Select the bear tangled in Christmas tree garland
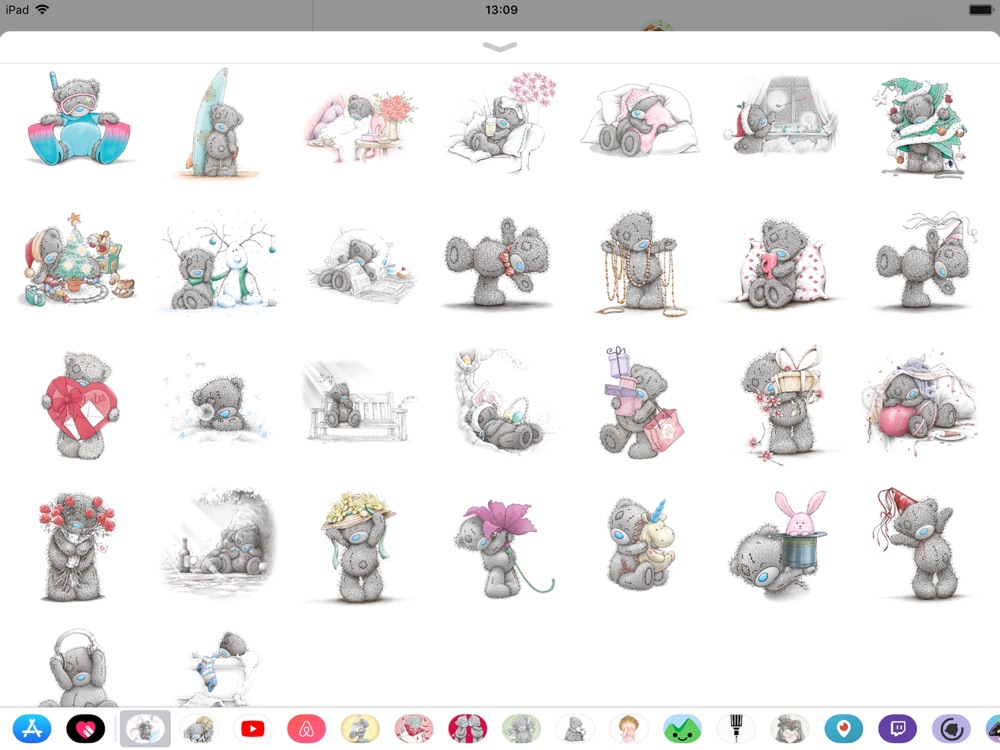 (x=920, y=126)
